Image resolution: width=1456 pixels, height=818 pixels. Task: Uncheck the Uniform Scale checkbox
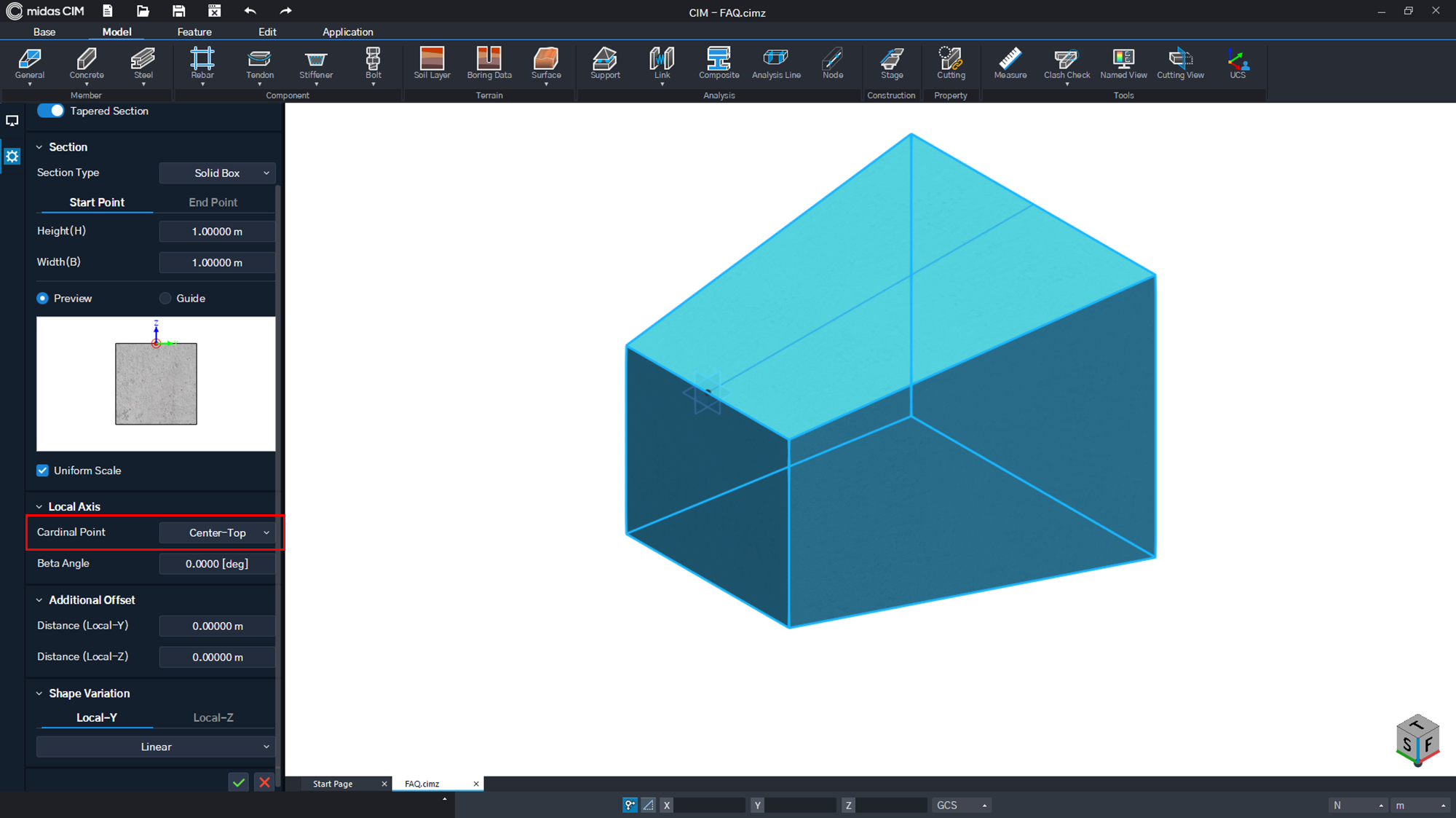[x=42, y=471]
